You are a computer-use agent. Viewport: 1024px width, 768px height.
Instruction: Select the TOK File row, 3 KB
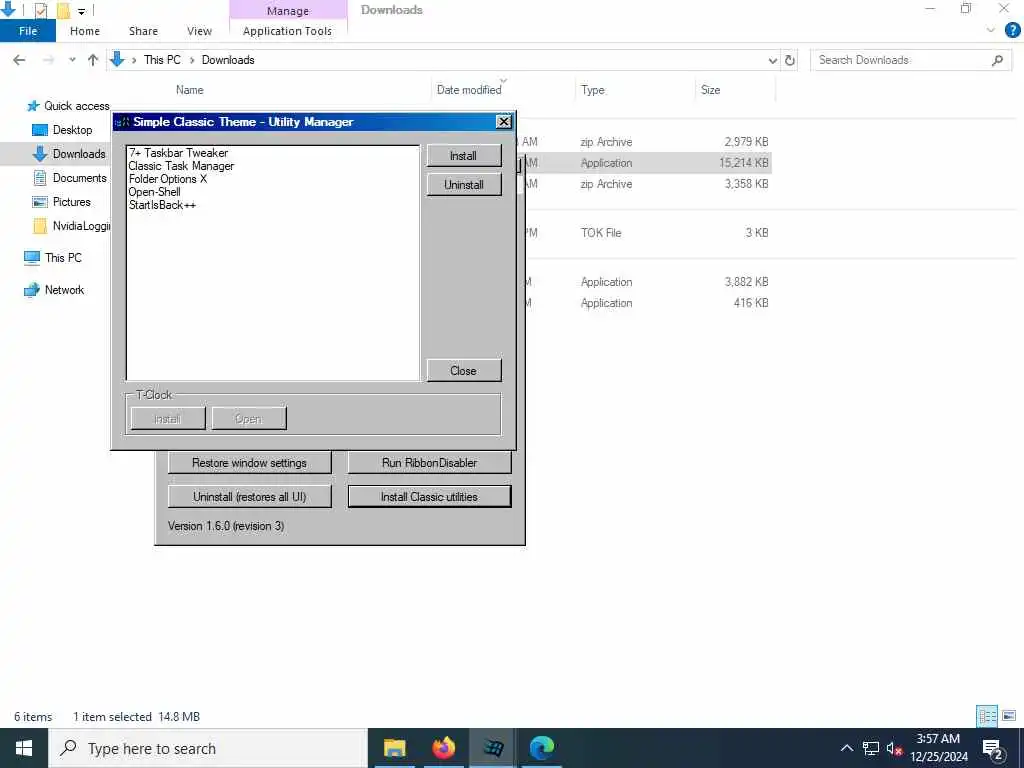(x=647, y=232)
